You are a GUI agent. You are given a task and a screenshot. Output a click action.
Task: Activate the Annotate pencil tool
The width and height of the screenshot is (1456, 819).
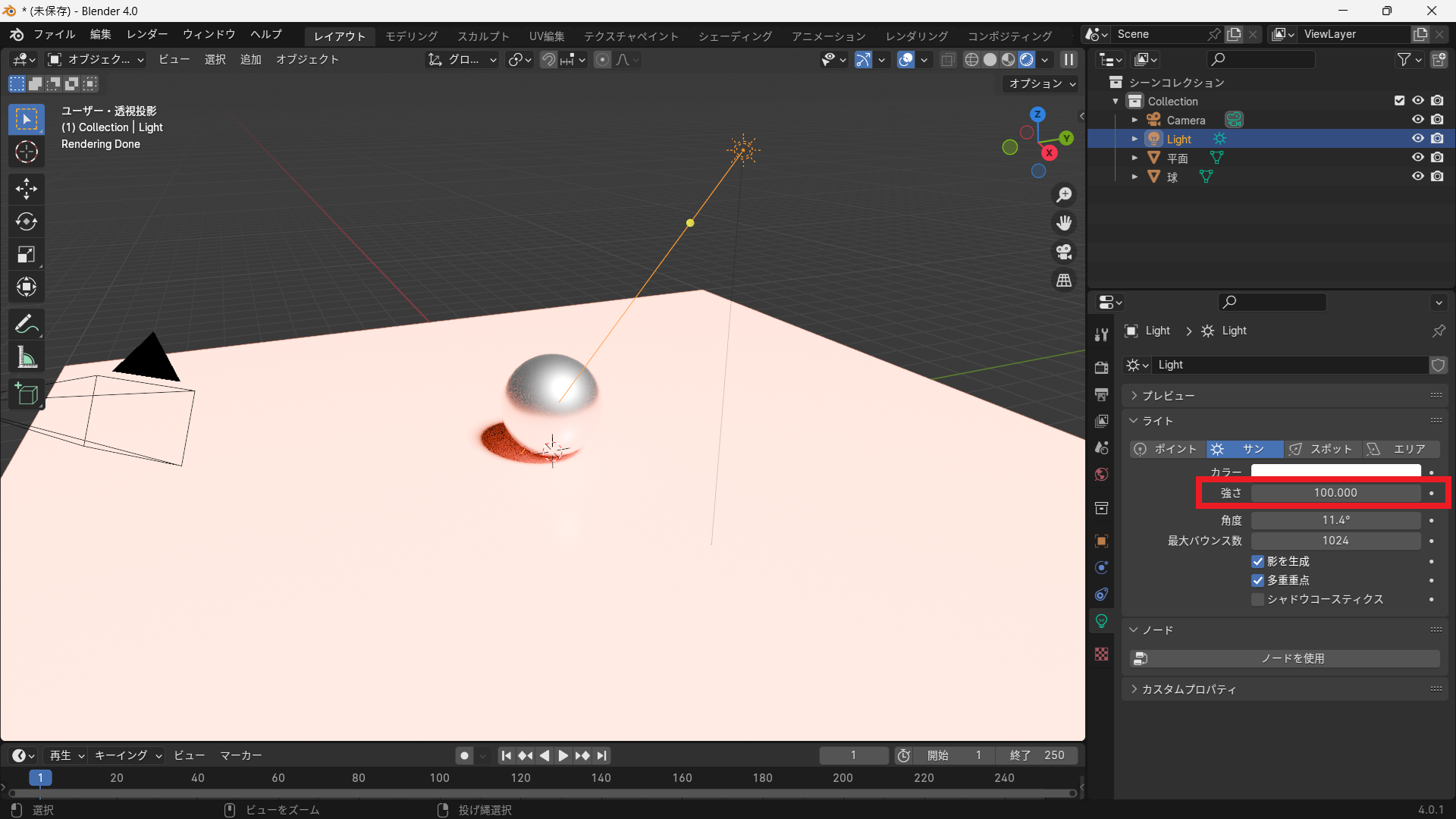click(x=27, y=325)
